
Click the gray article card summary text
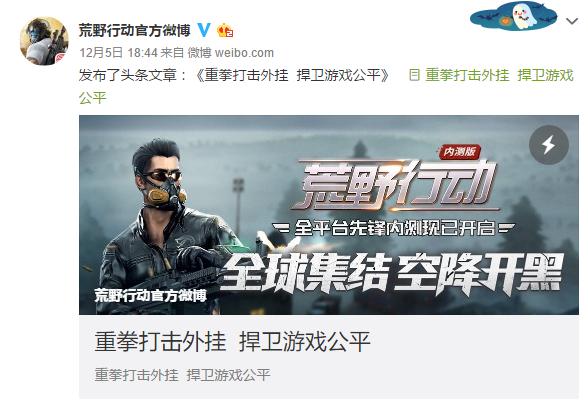(x=182, y=375)
